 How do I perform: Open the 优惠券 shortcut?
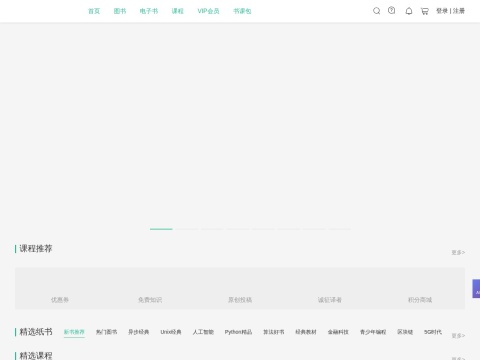pos(60,300)
